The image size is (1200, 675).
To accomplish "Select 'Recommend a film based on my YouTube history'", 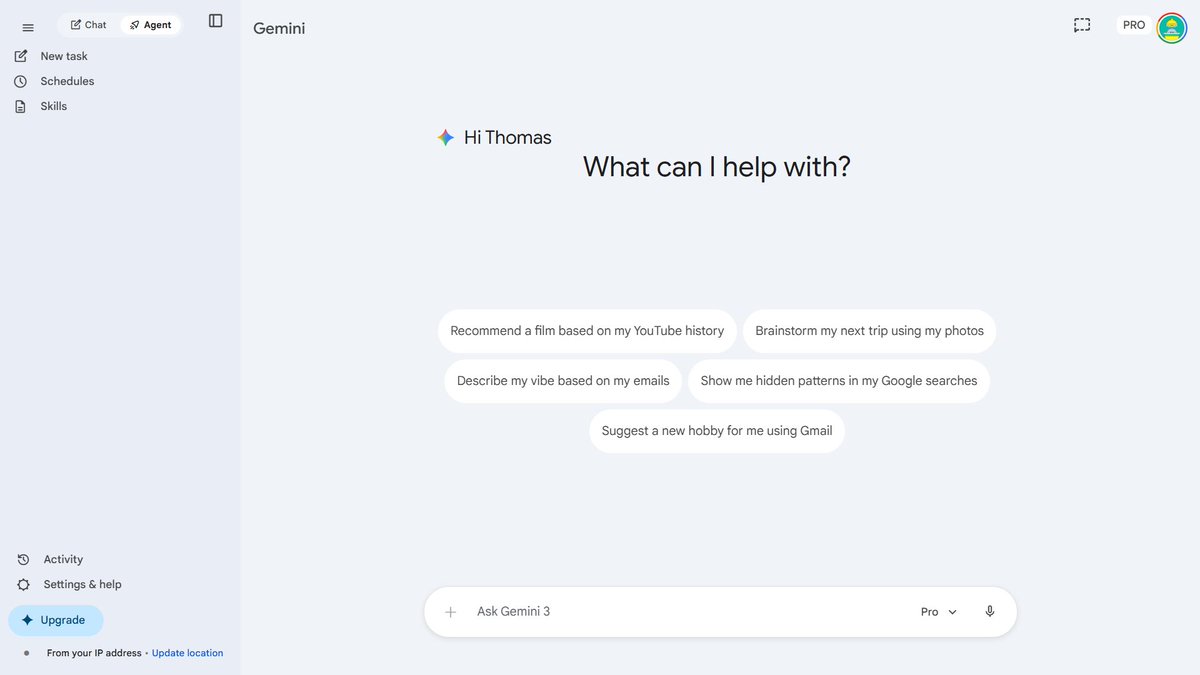I will point(587,331).
